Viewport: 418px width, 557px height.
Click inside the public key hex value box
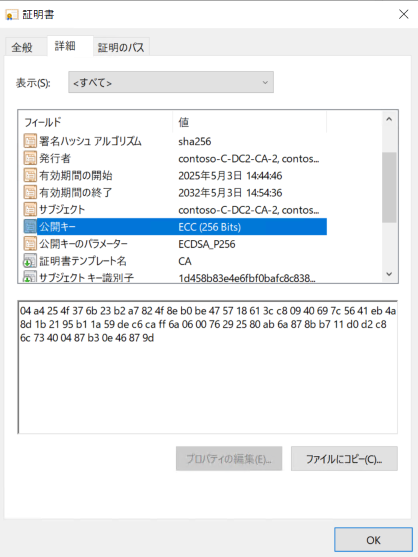[x=208, y=367]
